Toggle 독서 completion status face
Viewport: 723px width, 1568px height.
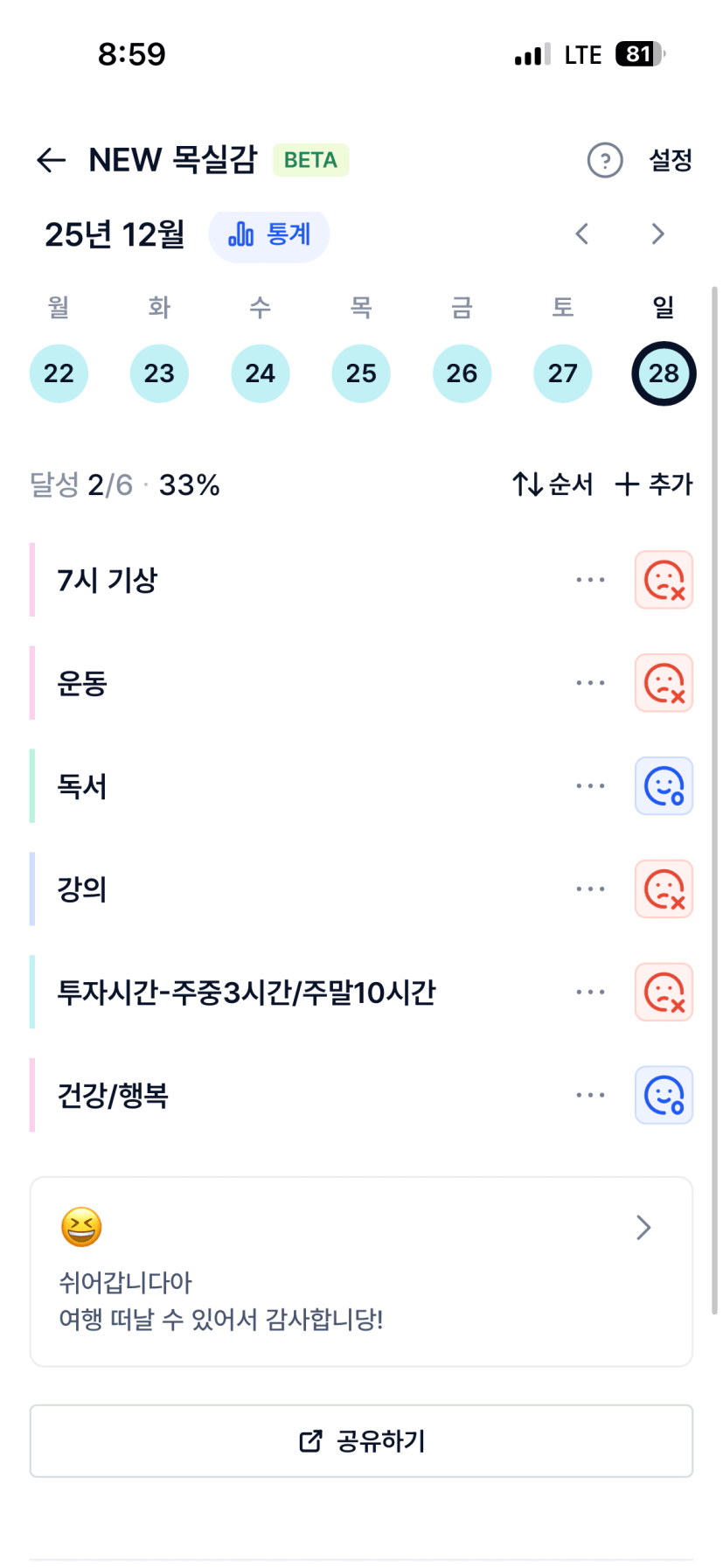pyautogui.click(x=664, y=786)
